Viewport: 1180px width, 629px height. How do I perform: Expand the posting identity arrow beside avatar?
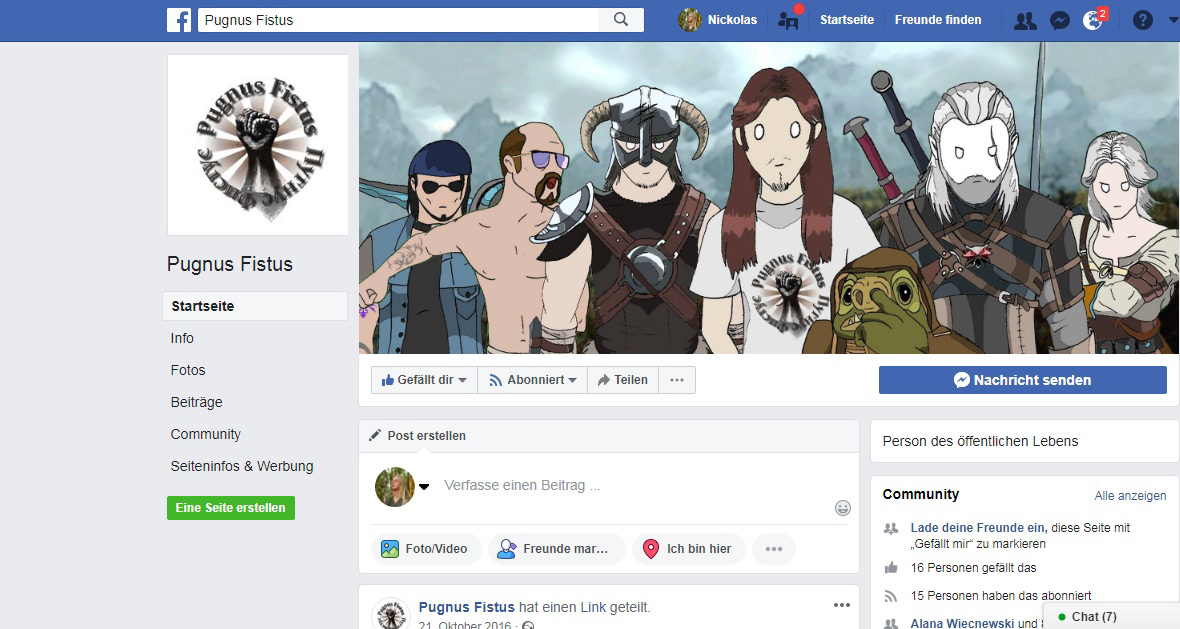pos(424,486)
